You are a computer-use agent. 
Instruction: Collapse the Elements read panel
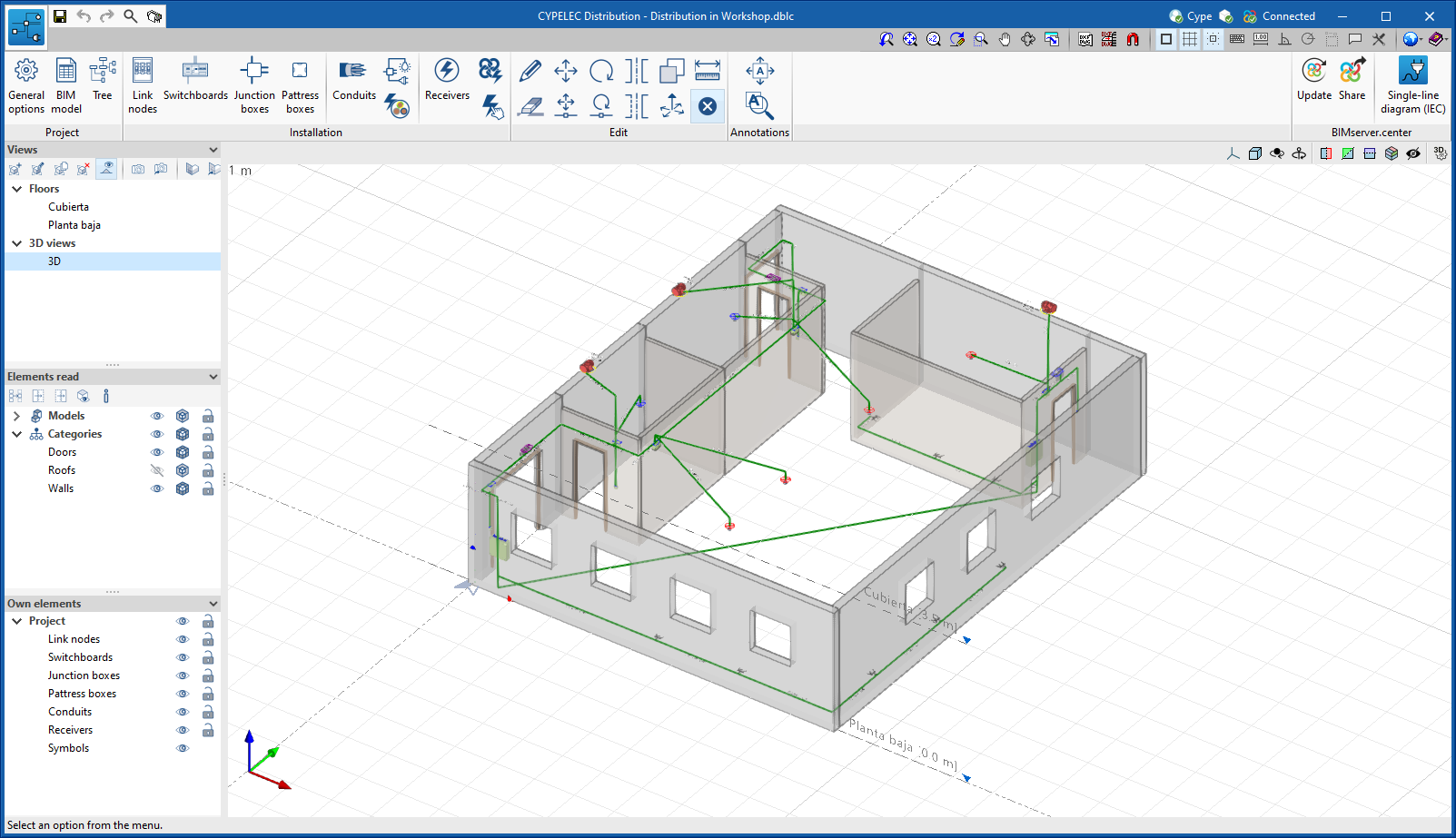(x=213, y=377)
